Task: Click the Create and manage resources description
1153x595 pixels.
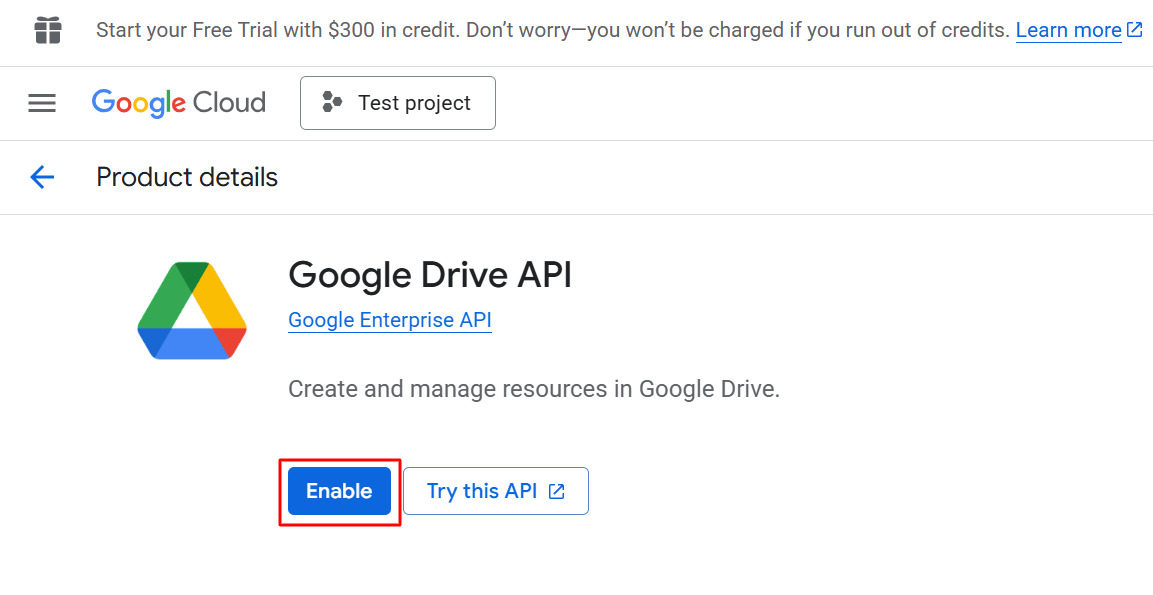Action: pos(533,389)
